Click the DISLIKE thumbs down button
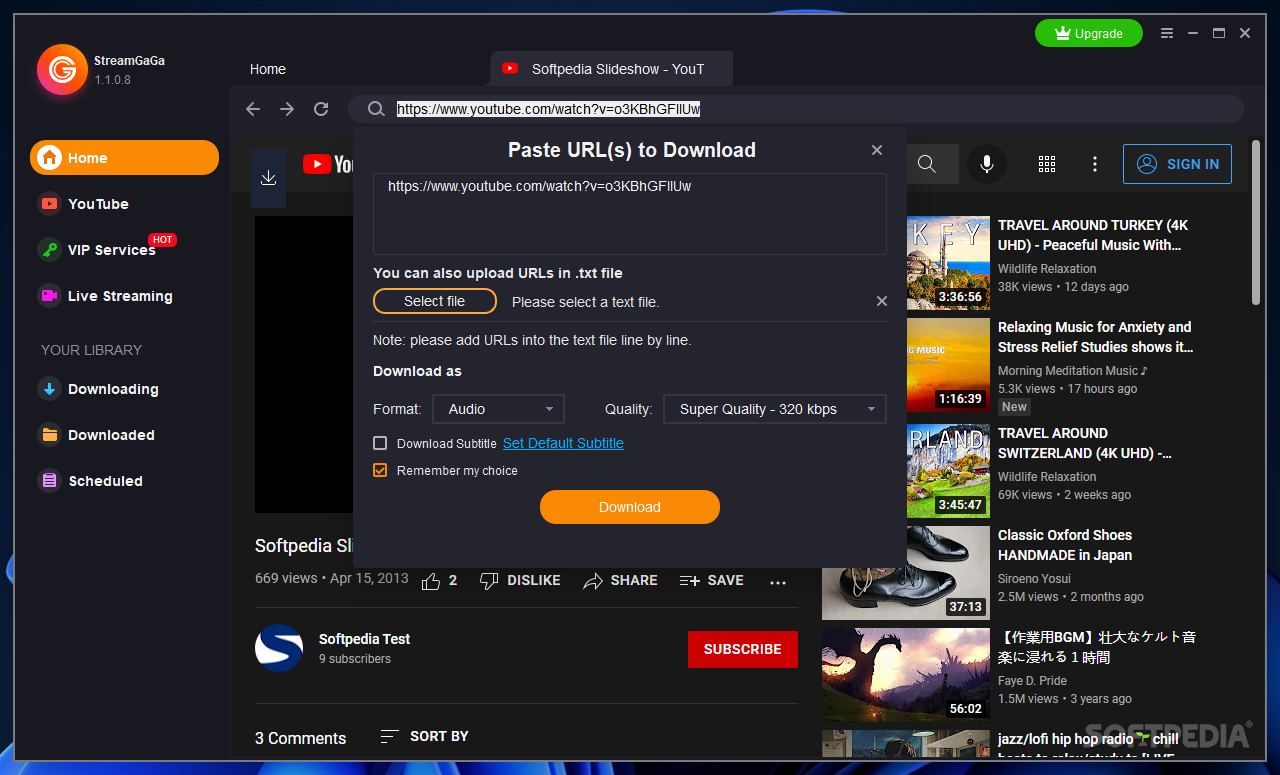Viewport: 1280px width, 775px height. point(520,580)
